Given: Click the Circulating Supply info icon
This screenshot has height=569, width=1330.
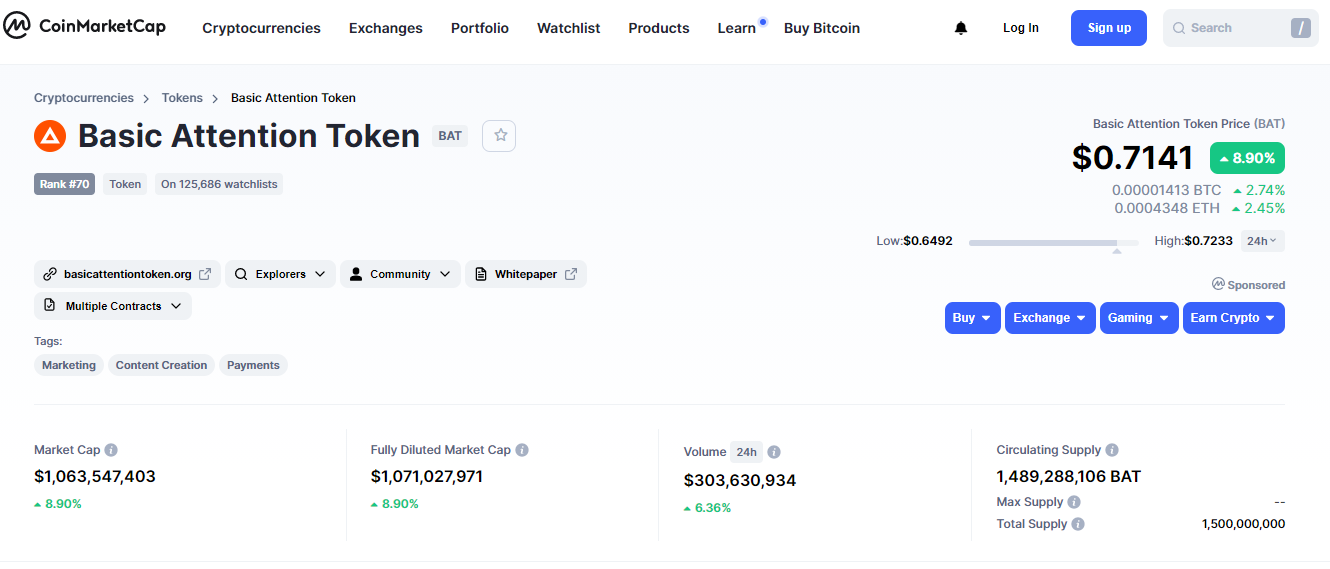Looking at the screenshot, I should click(1112, 450).
